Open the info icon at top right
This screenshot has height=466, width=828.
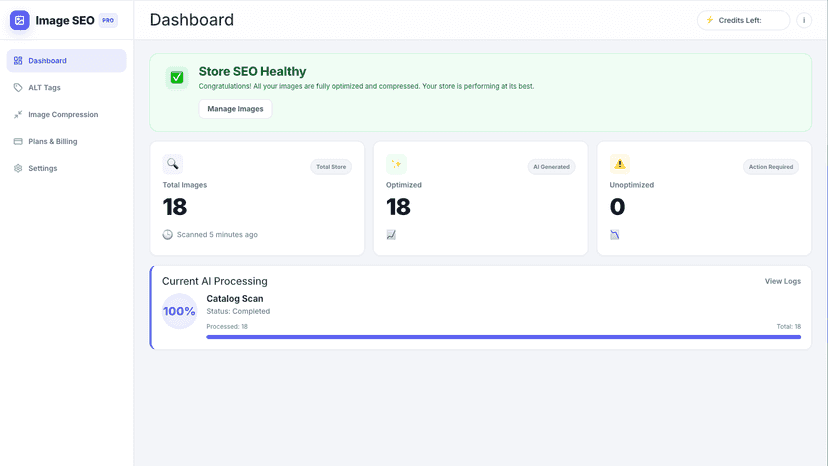point(804,20)
